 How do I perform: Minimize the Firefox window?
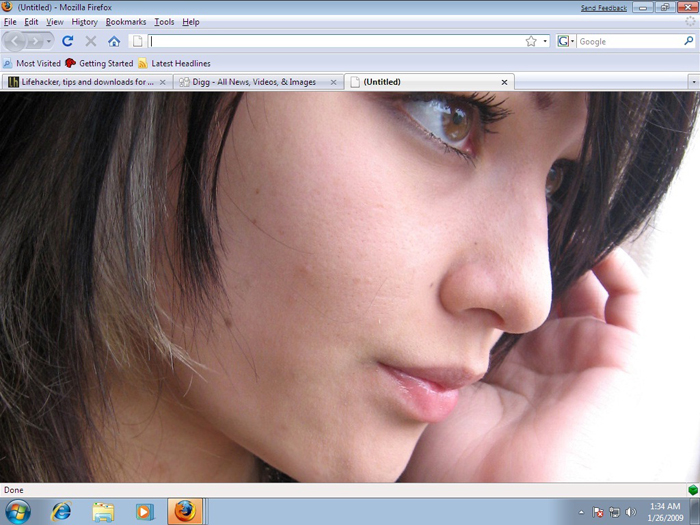pos(643,8)
